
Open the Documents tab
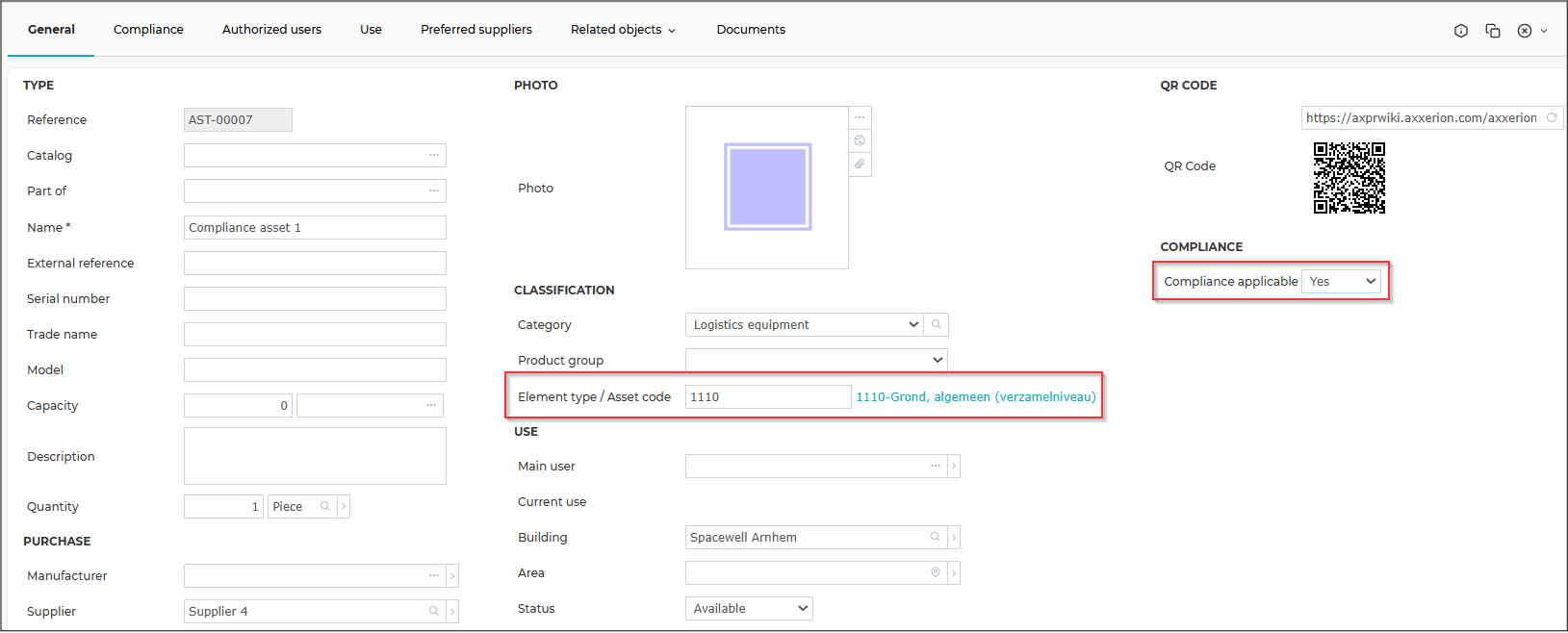(751, 30)
